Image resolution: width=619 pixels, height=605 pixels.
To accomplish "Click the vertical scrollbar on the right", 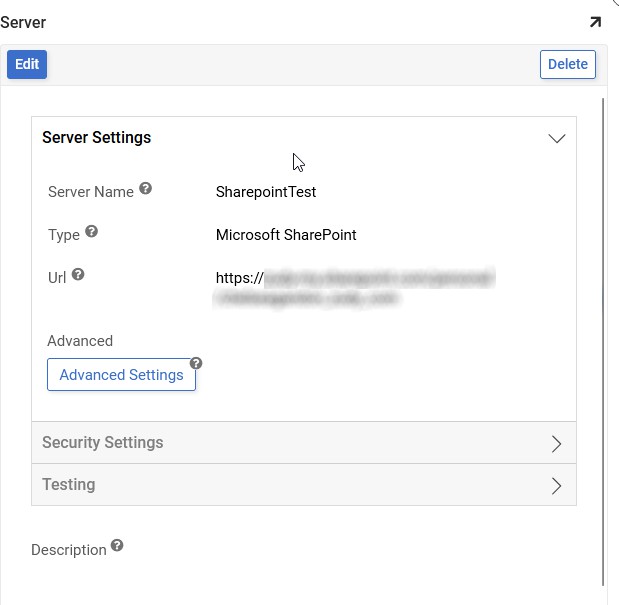I will [604, 340].
